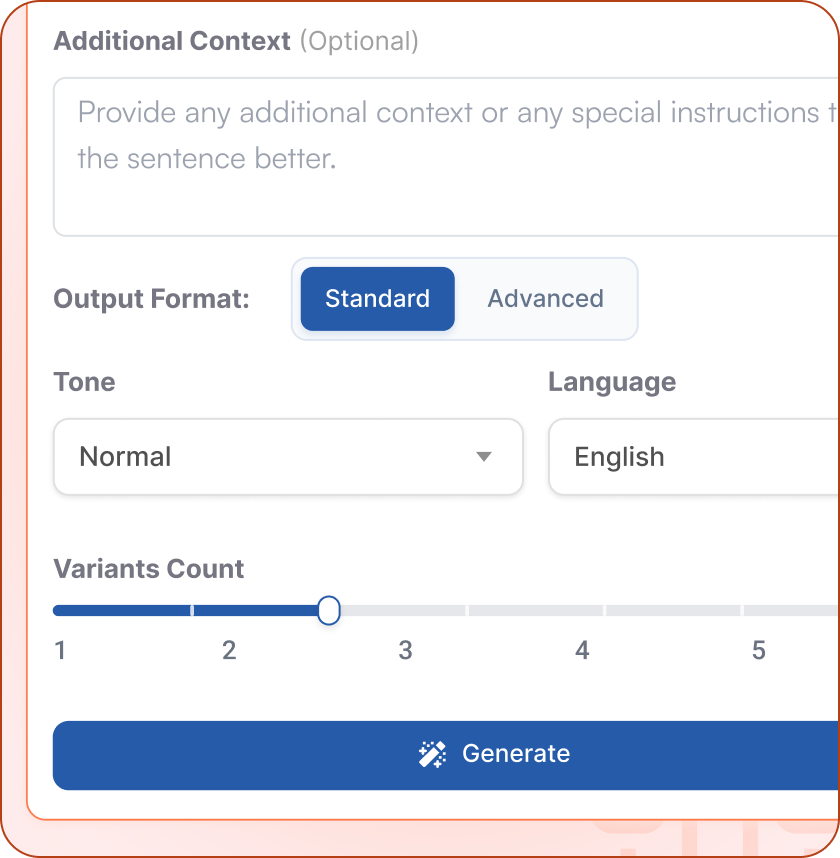
Task: Click the Tone label
Action: pos(84,382)
